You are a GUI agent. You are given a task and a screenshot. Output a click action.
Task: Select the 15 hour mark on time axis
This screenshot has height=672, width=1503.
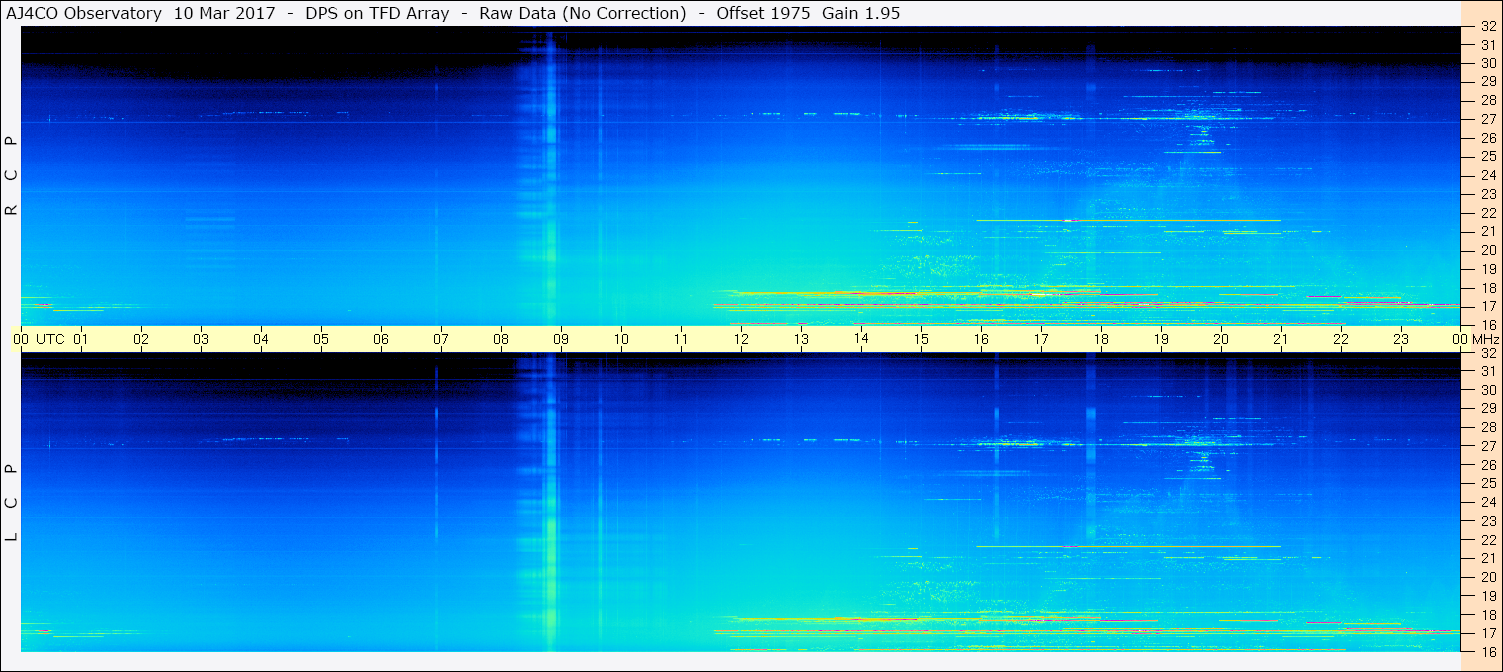921,339
